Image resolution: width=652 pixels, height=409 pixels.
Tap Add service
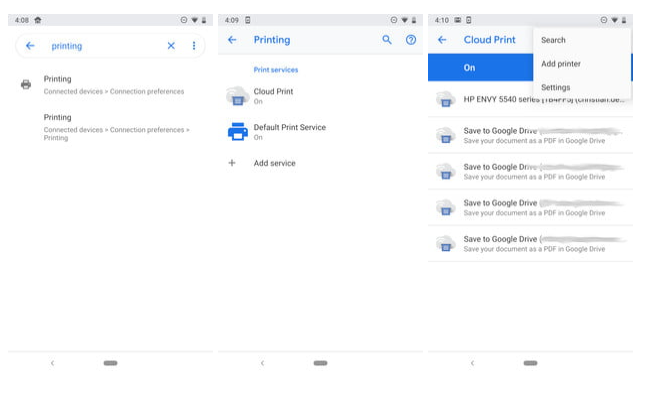320,163
